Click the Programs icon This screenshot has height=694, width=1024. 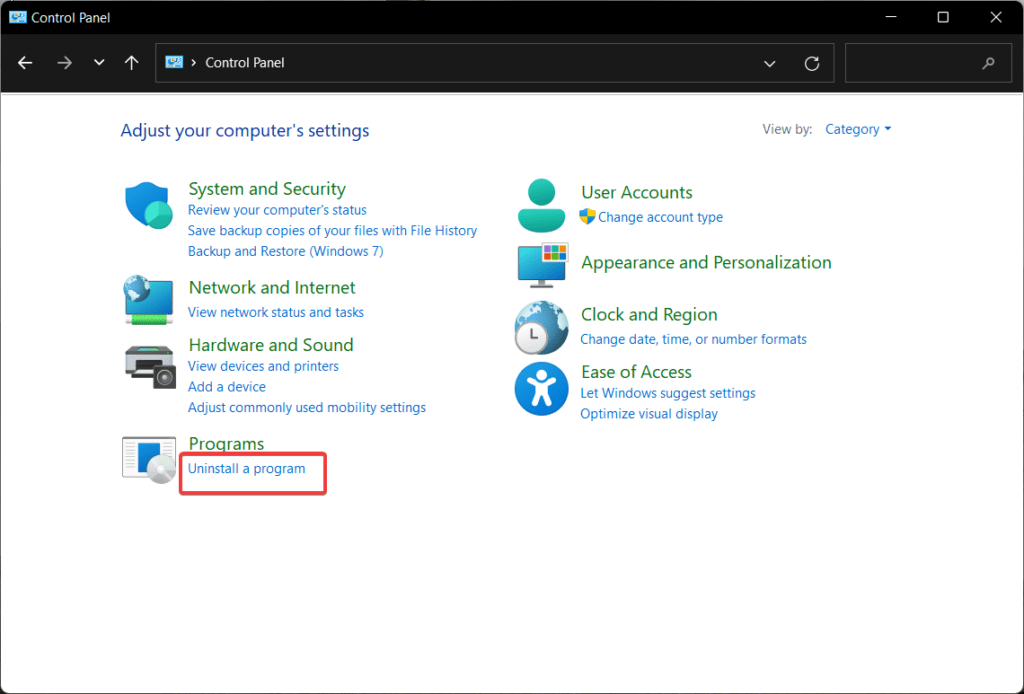pos(148,458)
